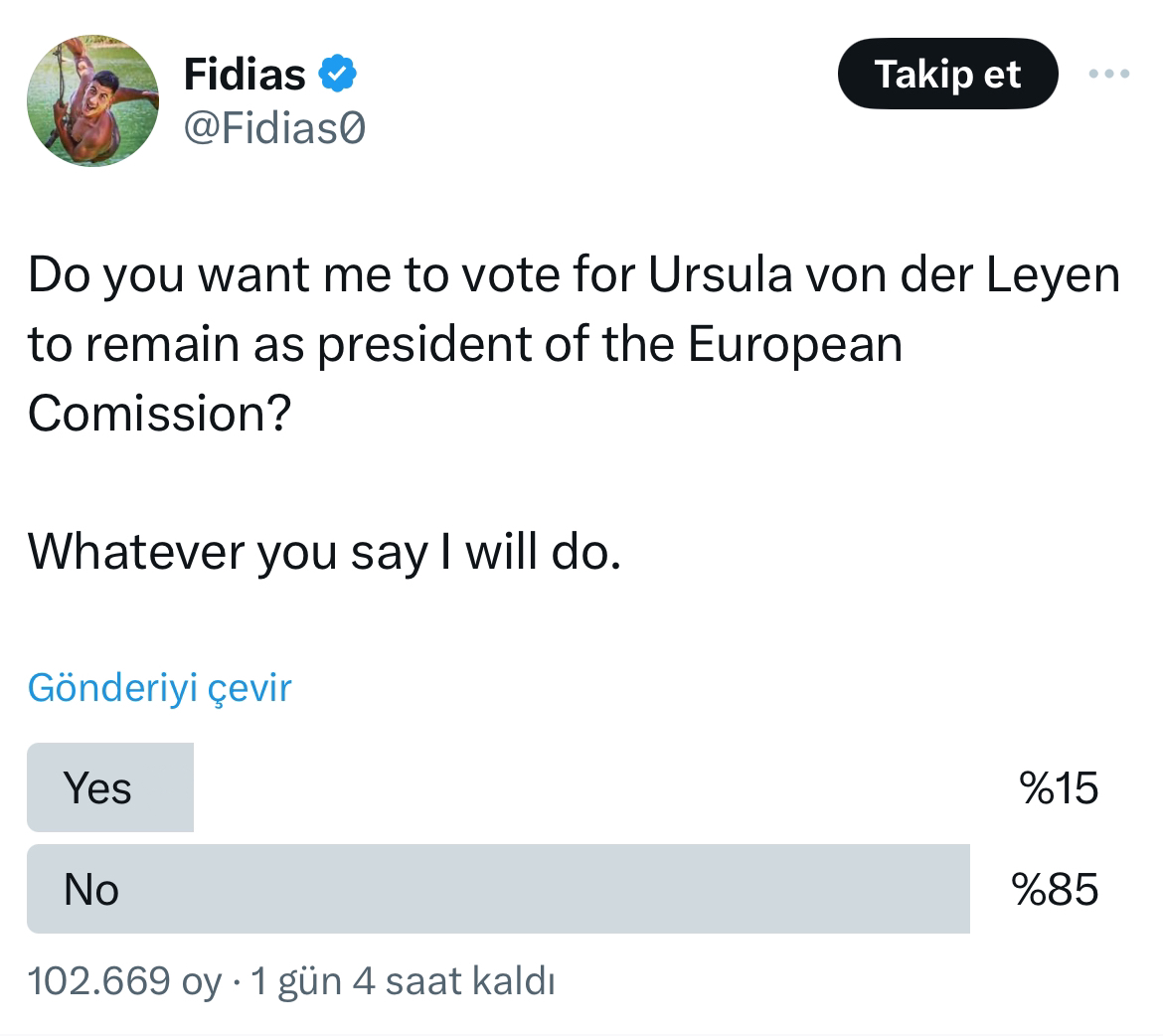The width and height of the screenshot is (1163, 1036).
Task: Open the @Fidias0 handle link
Action: point(274,127)
